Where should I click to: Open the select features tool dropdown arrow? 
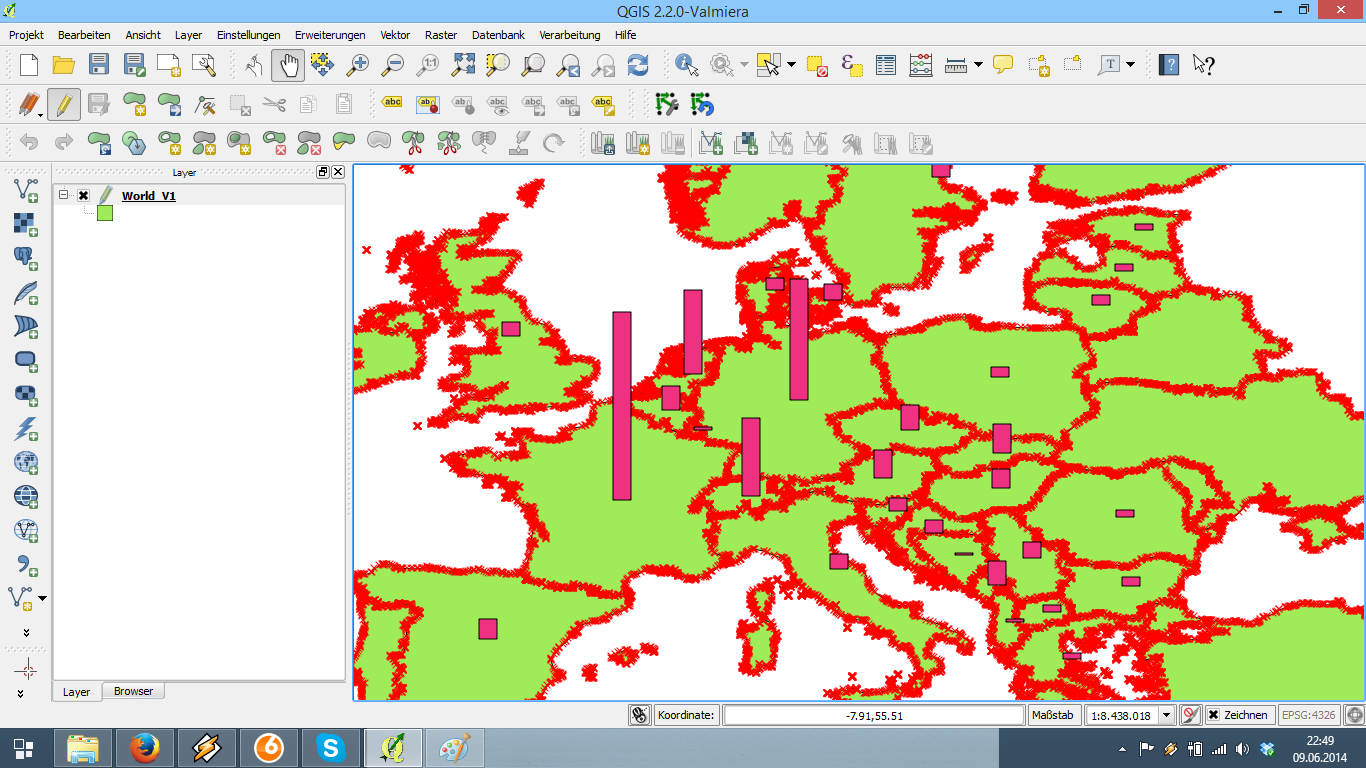792,65
